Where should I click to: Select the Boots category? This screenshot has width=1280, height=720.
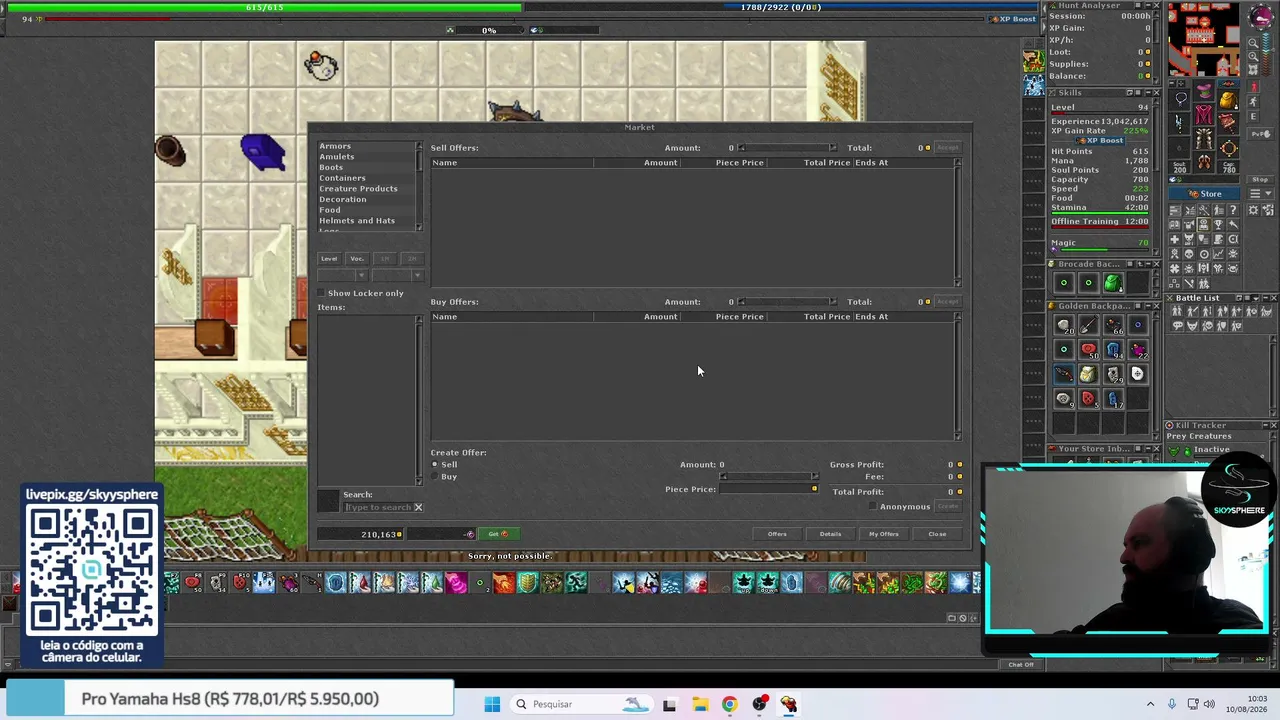(331, 167)
